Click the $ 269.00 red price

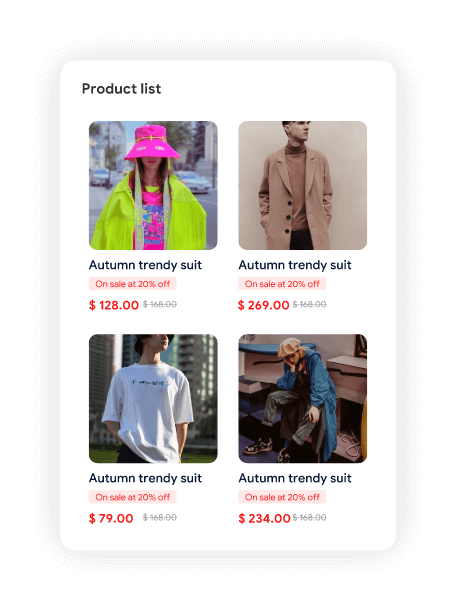click(x=264, y=305)
